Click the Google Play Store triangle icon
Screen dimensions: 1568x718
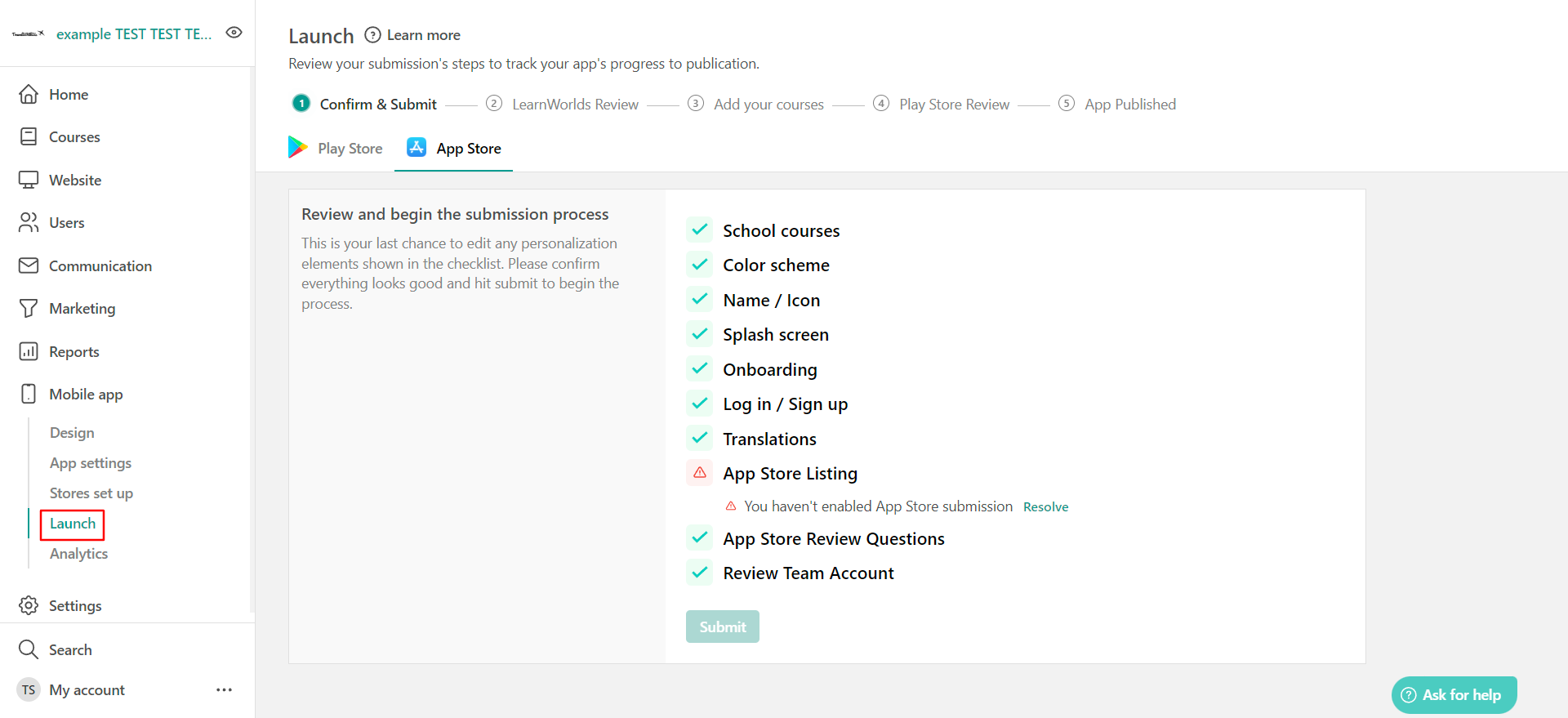[x=297, y=147]
